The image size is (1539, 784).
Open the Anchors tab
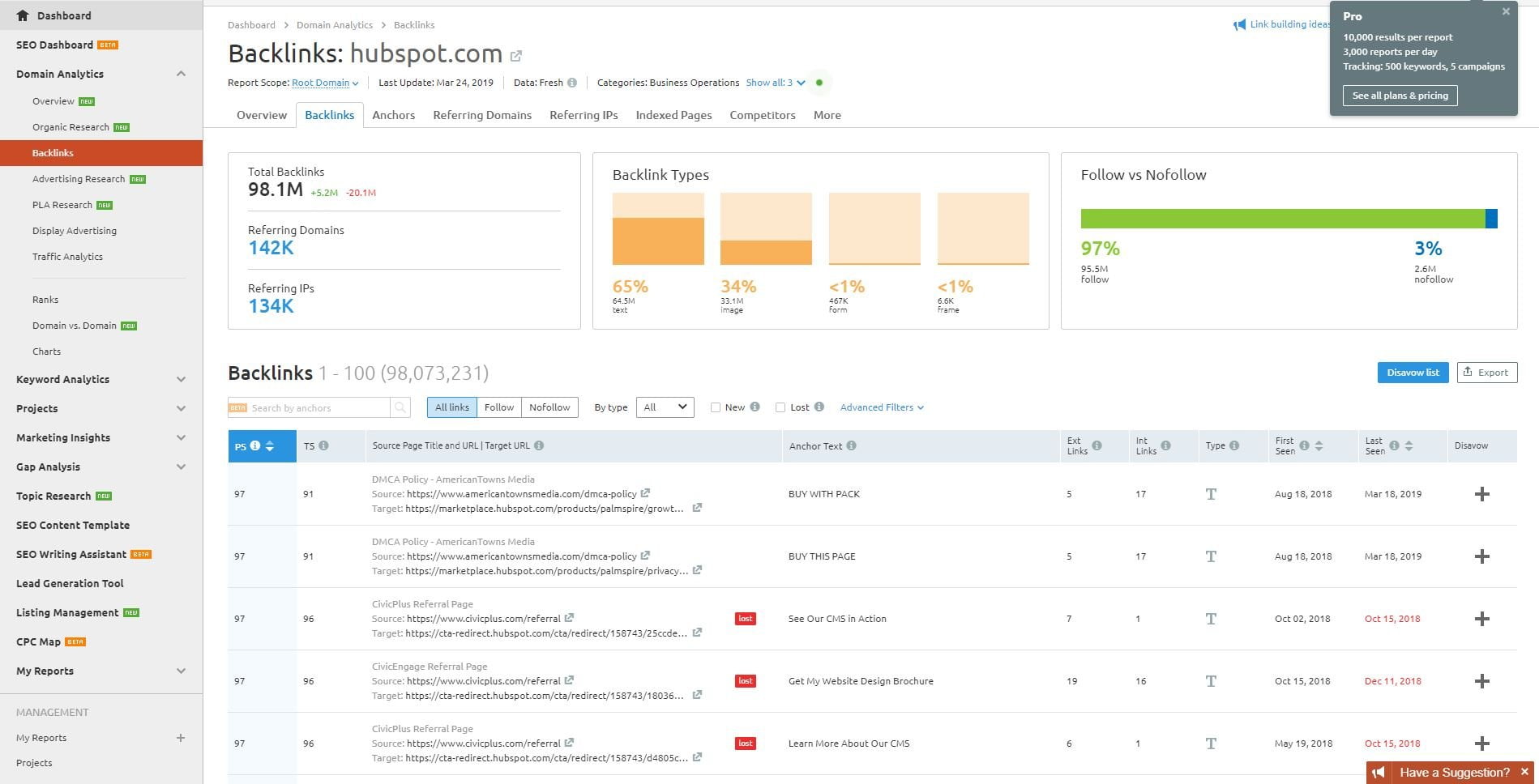[394, 115]
